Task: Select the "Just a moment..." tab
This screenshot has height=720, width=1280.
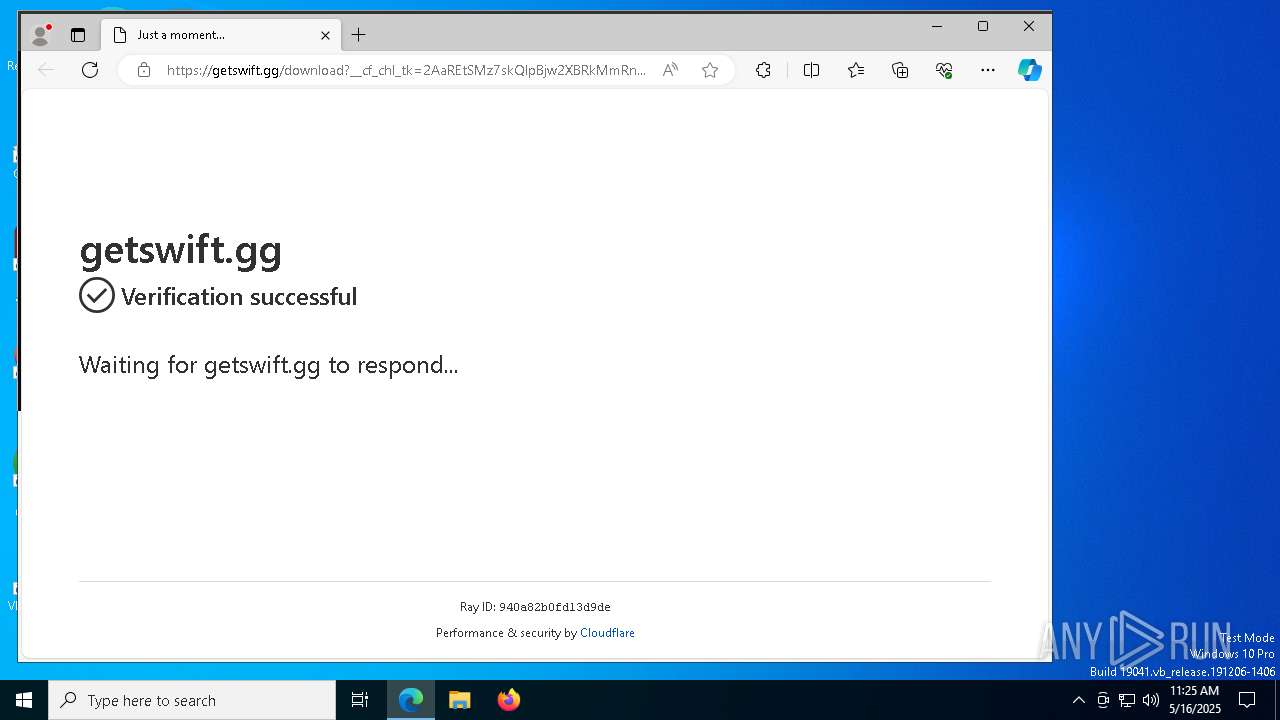Action: pos(220,35)
